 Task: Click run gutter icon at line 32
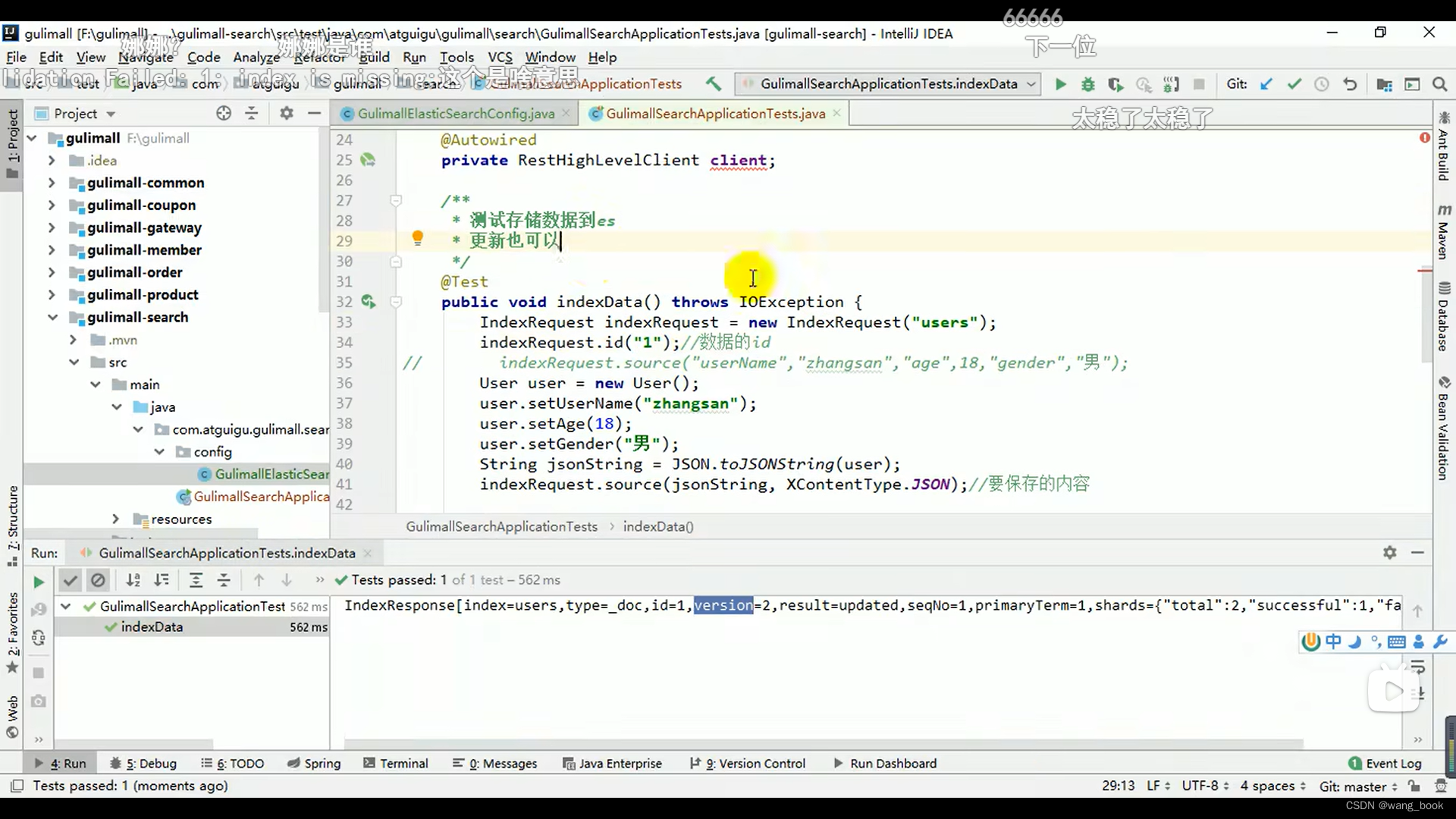coord(368,302)
